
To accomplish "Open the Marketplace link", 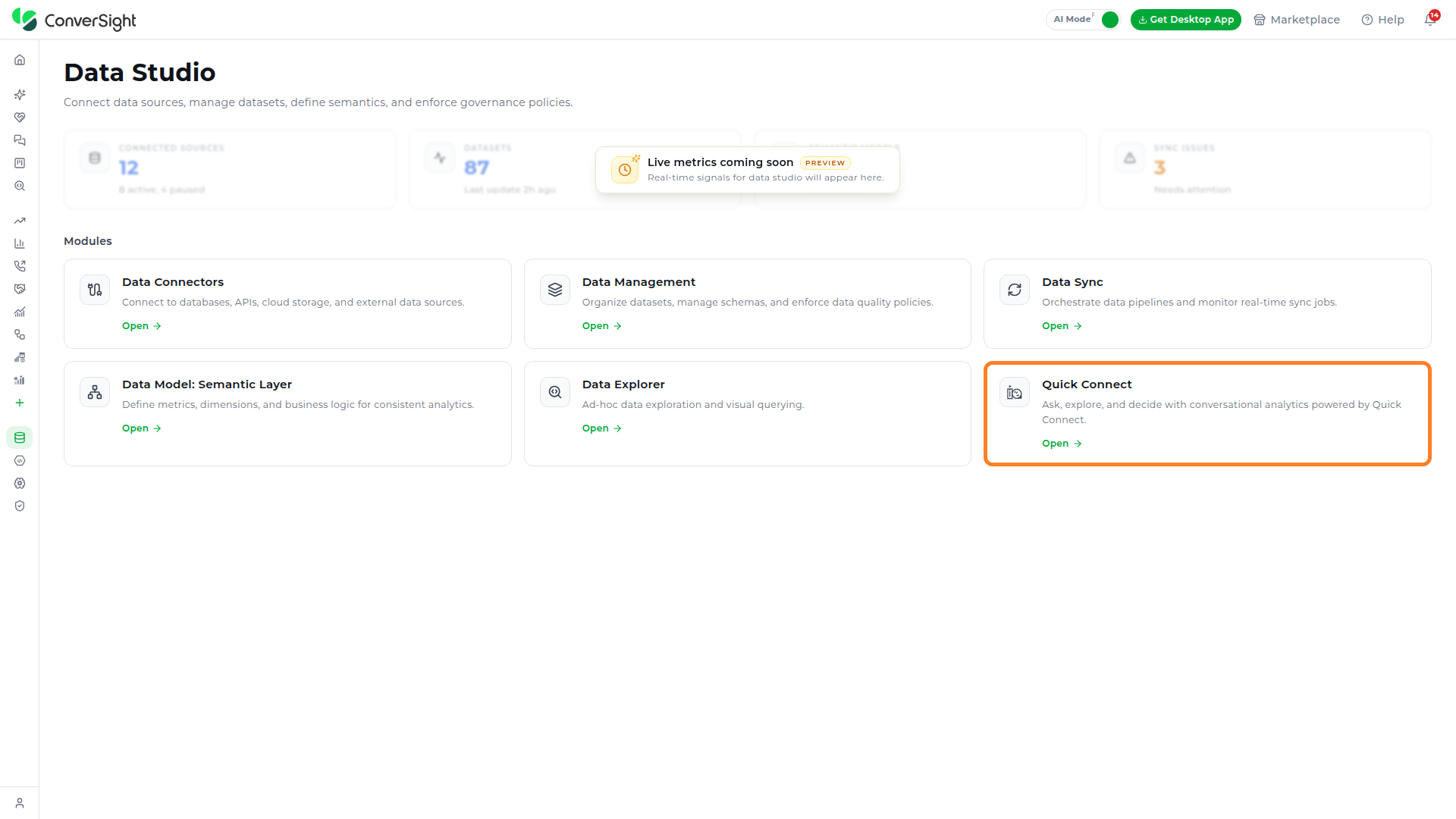I will coord(1297,20).
